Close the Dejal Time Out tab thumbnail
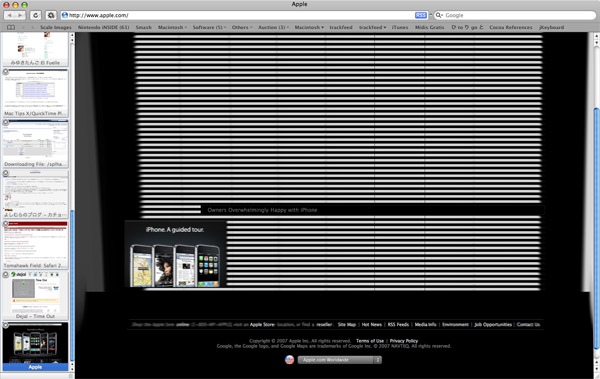This screenshot has width=600, height=379. coord(6,274)
